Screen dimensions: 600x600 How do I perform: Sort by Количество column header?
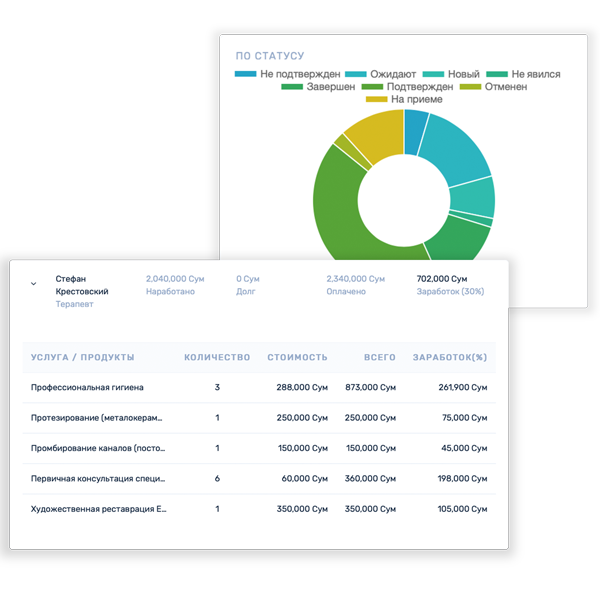point(216,357)
